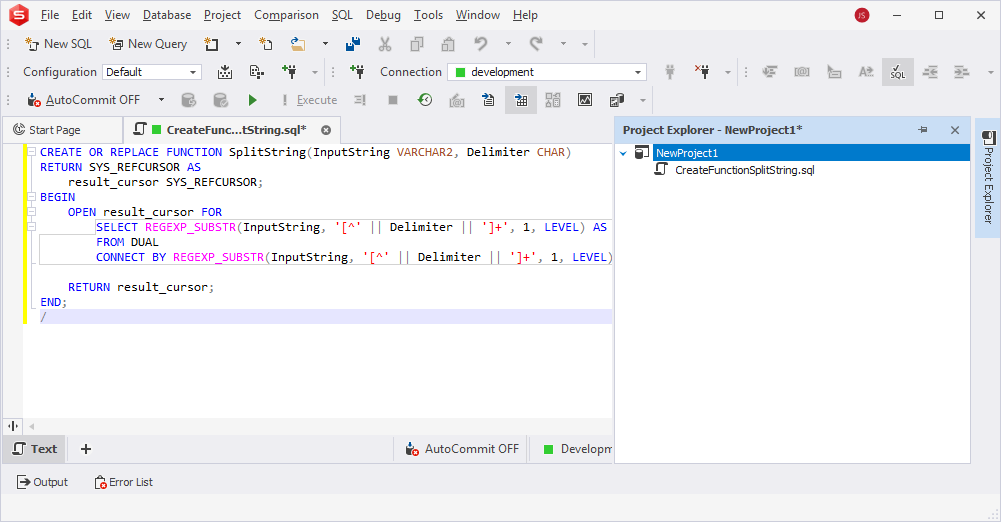Open the Database menu
This screenshot has width=1001, height=522.
coord(167,15)
